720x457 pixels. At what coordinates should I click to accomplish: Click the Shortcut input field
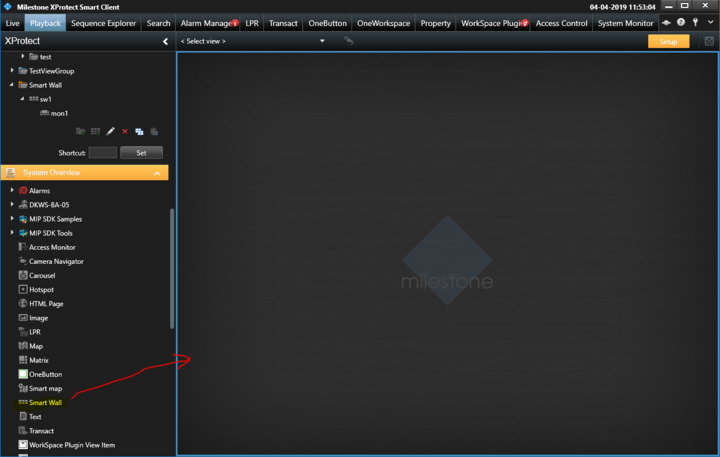[x=102, y=153]
